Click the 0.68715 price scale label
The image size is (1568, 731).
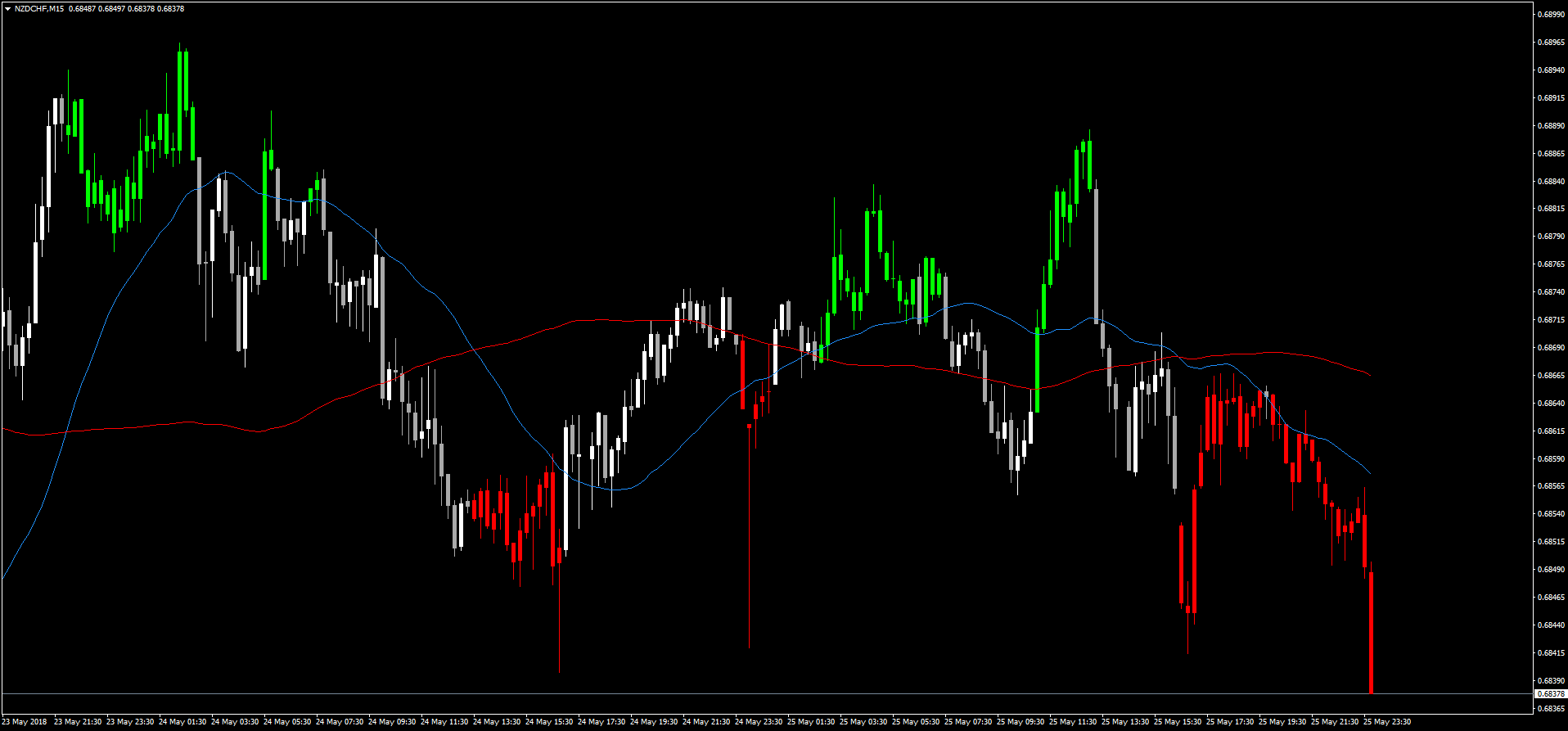point(1551,320)
